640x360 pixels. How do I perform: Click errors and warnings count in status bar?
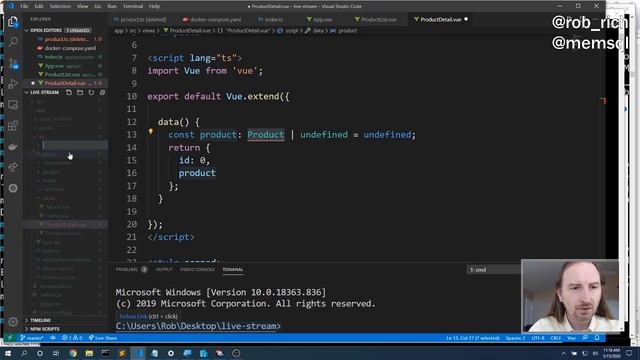(x=72, y=338)
